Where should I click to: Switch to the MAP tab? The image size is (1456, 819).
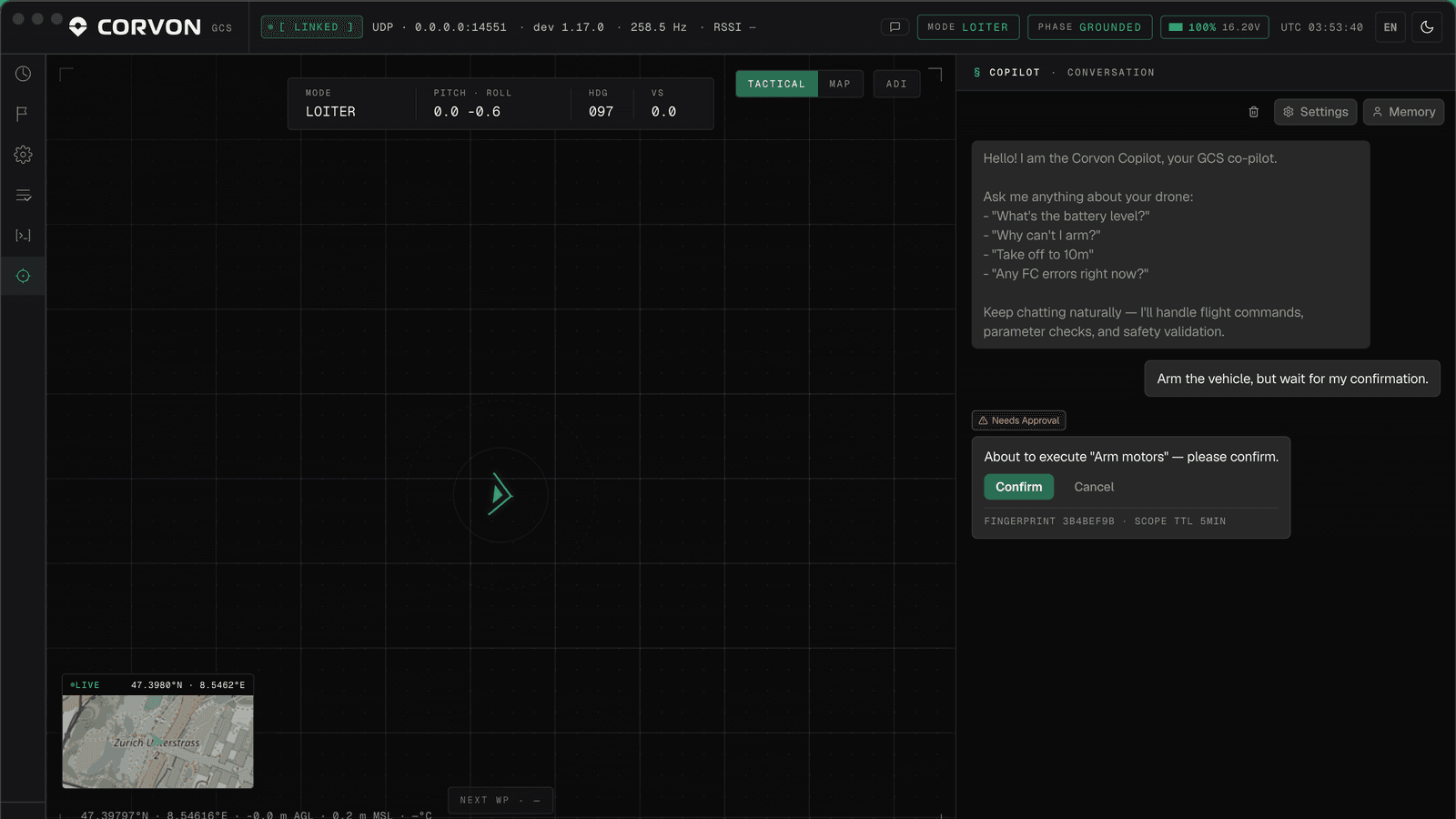tap(840, 84)
